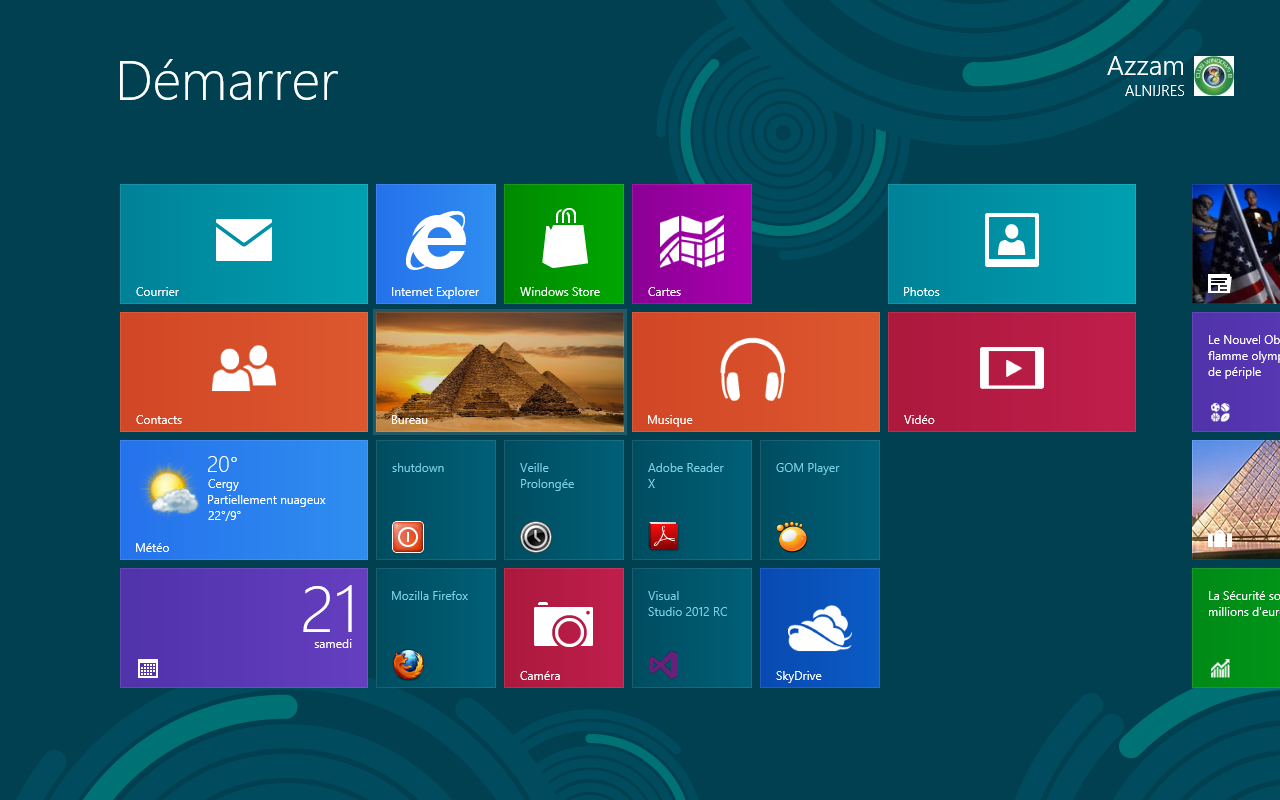1280x800 pixels.
Task: Click the purple Visual Studio logo
Action: click(x=664, y=665)
